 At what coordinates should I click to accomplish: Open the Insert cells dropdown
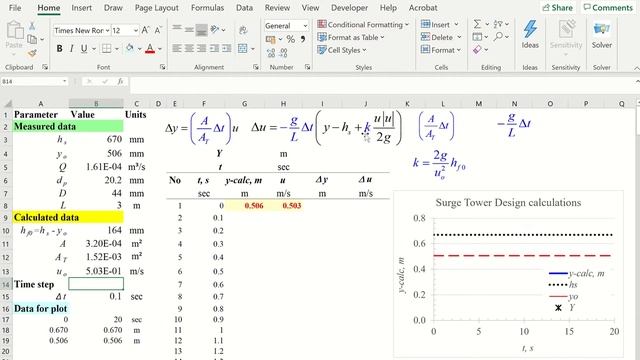440,24
